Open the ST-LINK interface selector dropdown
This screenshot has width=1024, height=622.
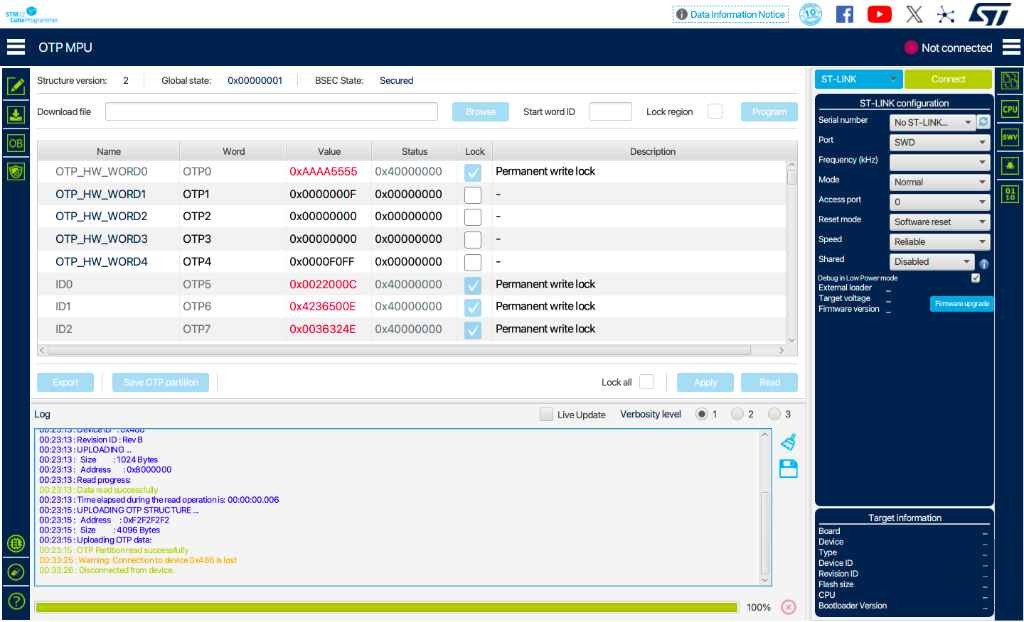click(x=858, y=79)
